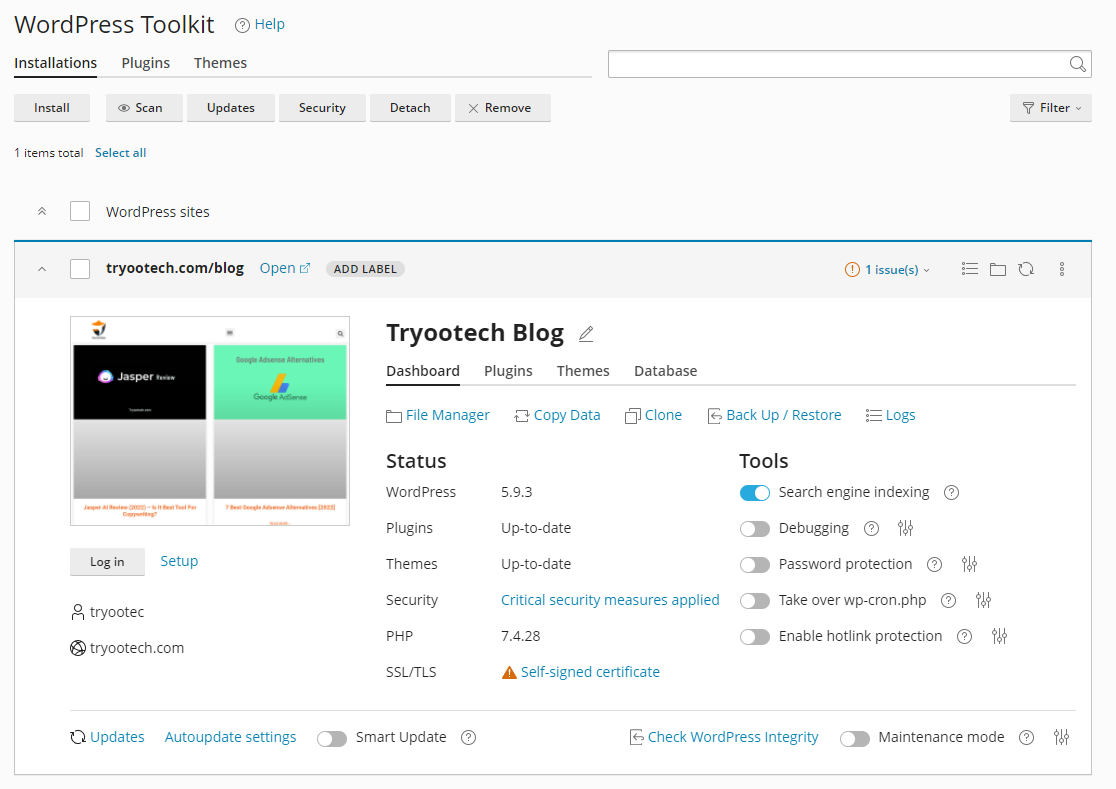Screen dimensions: 1116x789
Task: Click the help icon next to Smart Update
Action: [x=468, y=738]
